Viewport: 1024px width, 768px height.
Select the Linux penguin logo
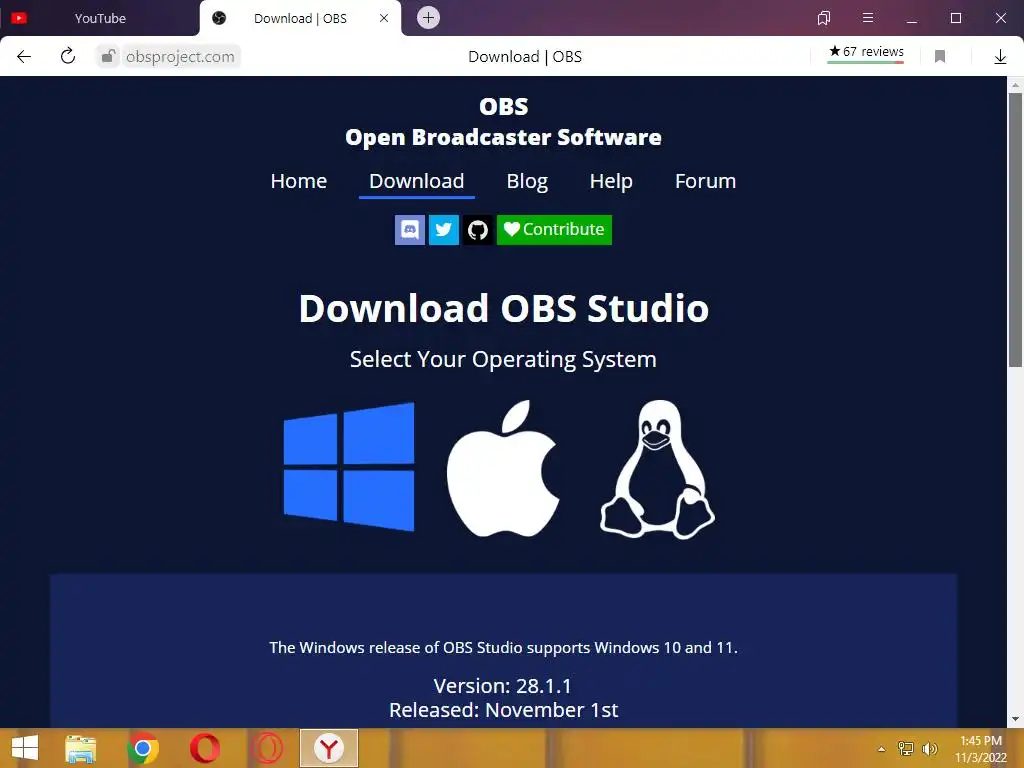coord(658,470)
